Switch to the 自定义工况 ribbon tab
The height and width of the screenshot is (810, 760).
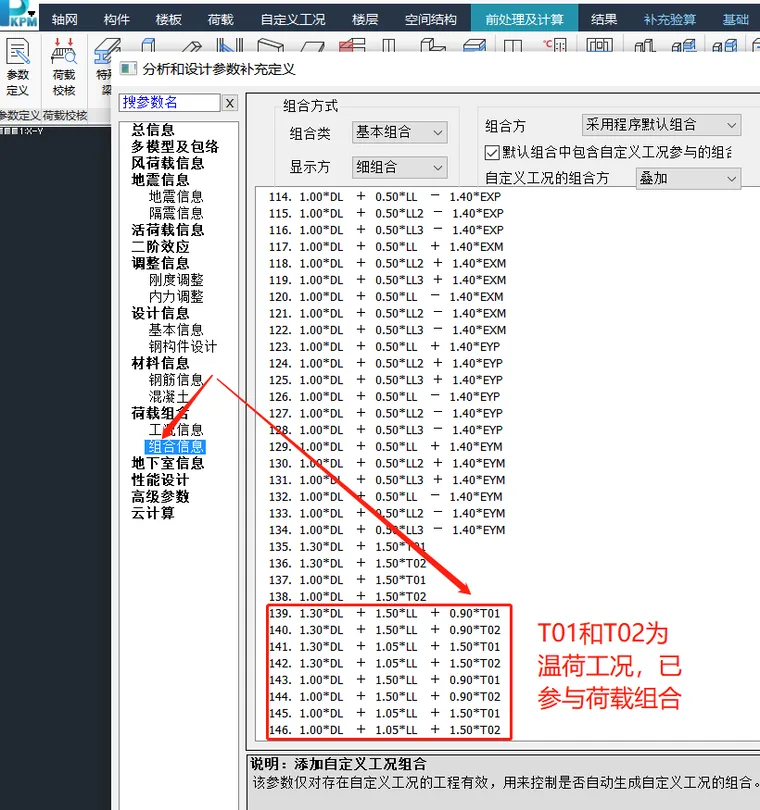293,20
